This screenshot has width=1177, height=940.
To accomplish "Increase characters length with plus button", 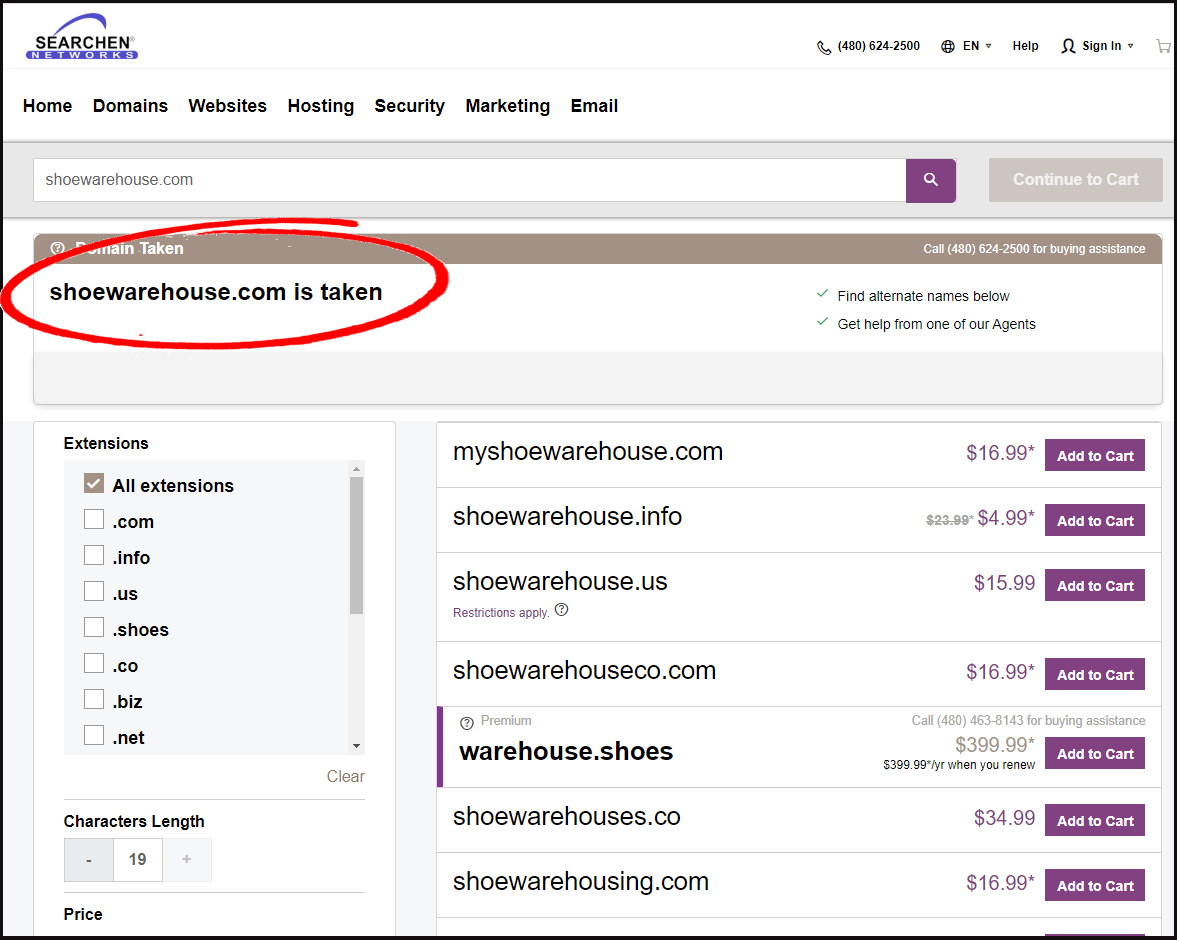I will pyautogui.click(x=187, y=860).
